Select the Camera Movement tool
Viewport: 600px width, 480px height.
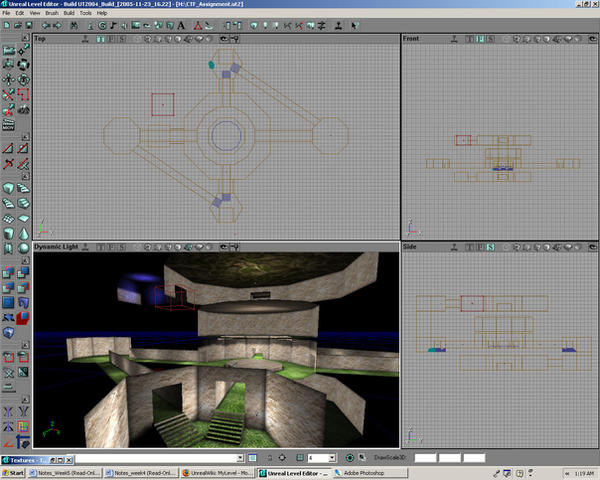point(8,50)
